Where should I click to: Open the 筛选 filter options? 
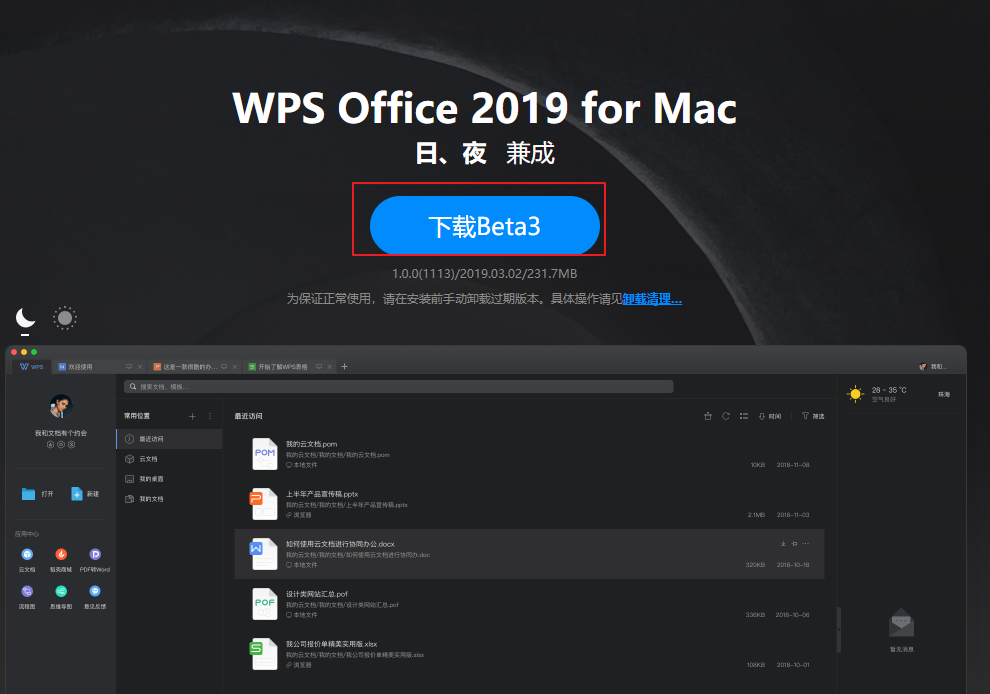[x=813, y=416]
